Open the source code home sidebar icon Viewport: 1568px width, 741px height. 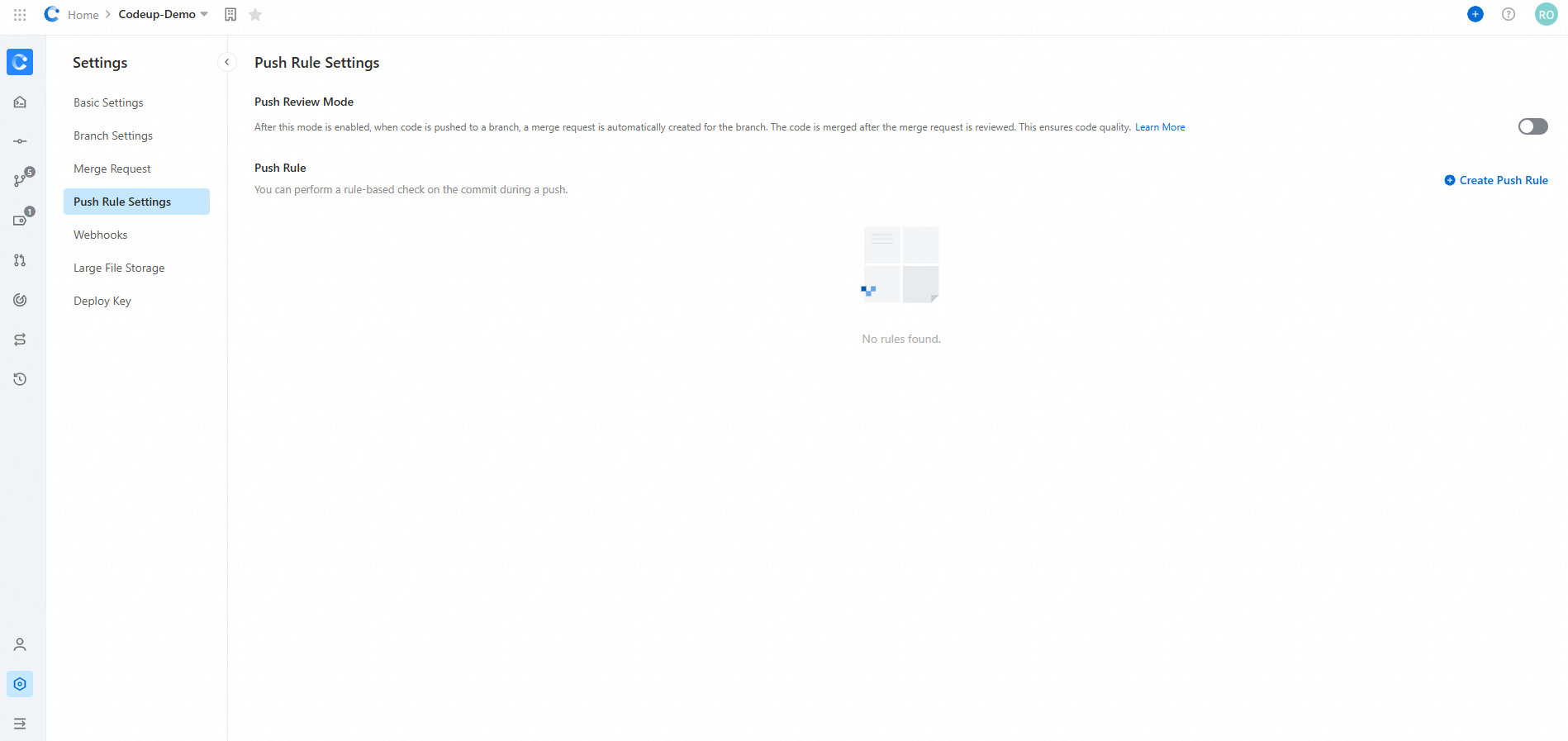pos(20,102)
